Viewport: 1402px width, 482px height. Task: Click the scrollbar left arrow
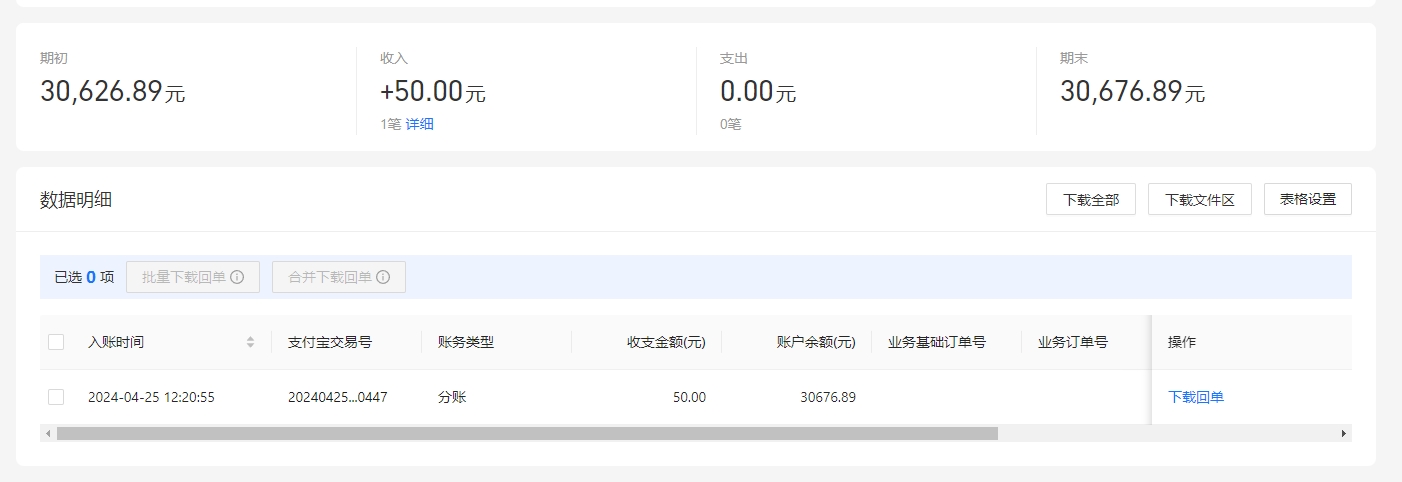pos(47,433)
